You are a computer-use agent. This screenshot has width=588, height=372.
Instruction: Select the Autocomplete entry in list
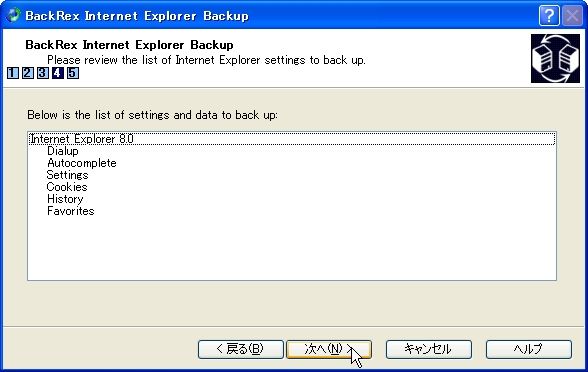[x=82, y=163]
